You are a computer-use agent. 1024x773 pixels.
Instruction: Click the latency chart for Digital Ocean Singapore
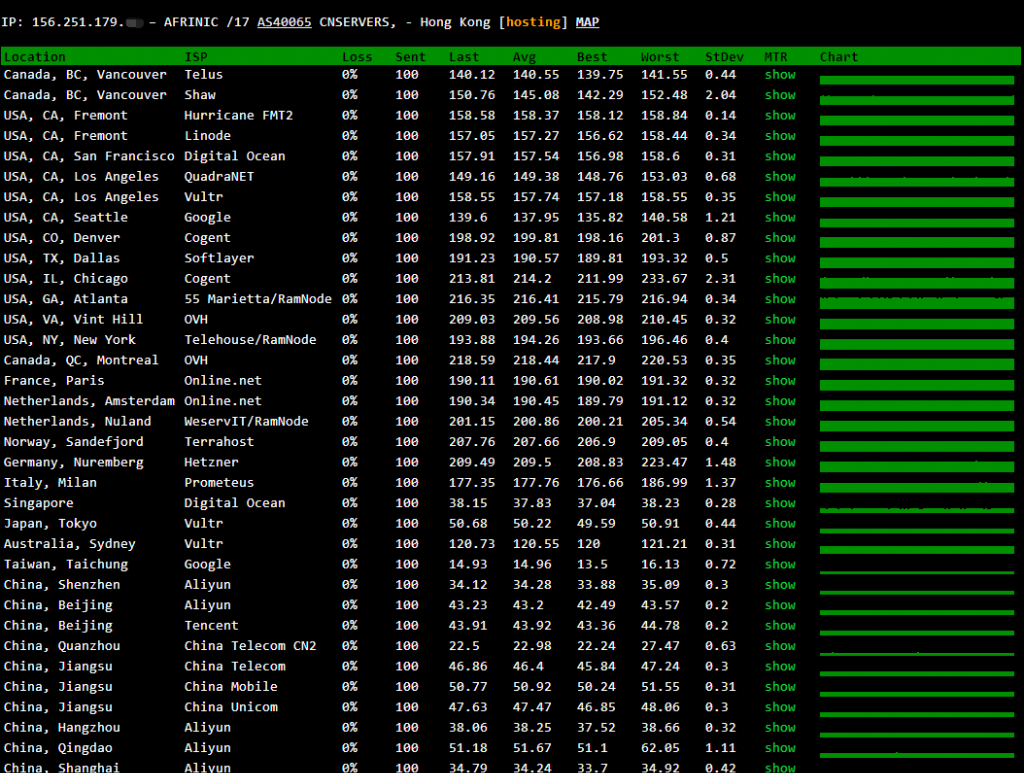pyautogui.click(x=917, y=509)
